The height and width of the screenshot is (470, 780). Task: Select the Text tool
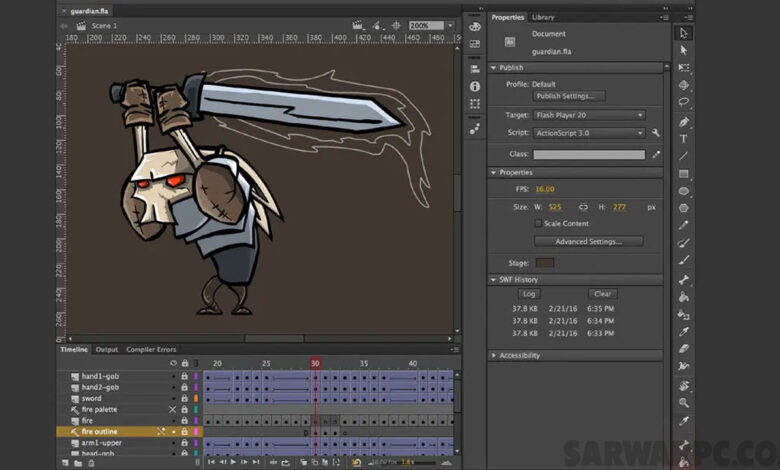684,139
